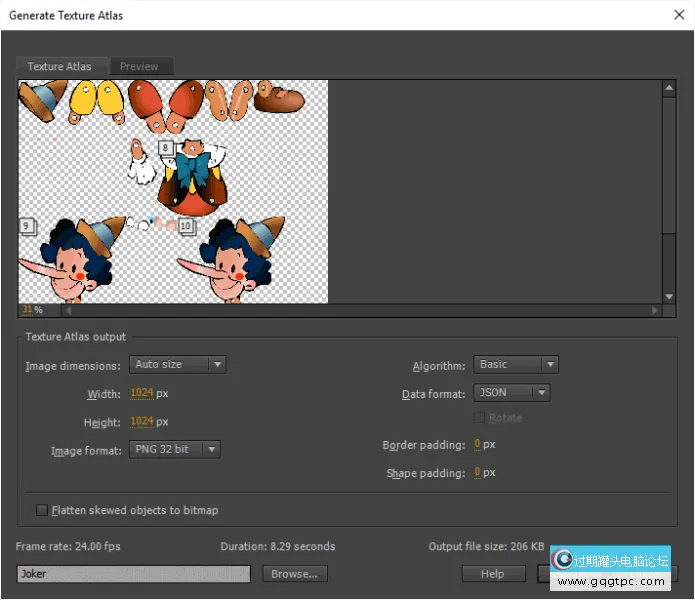Click the vertical scrollbar up arrow
Image resolution: width=695 pixels, height=600 pixels.
669,89
